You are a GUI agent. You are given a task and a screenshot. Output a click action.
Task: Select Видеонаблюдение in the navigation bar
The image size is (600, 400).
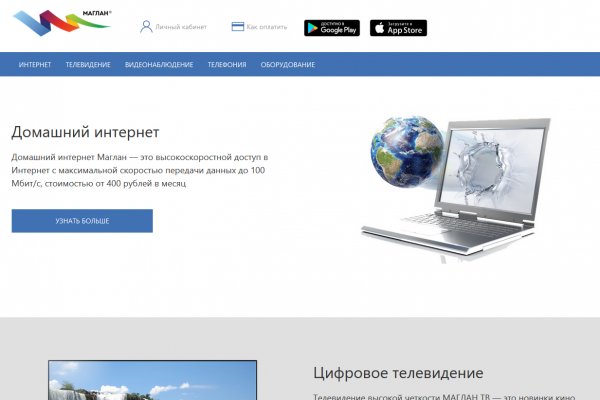[x=159, y=65]
